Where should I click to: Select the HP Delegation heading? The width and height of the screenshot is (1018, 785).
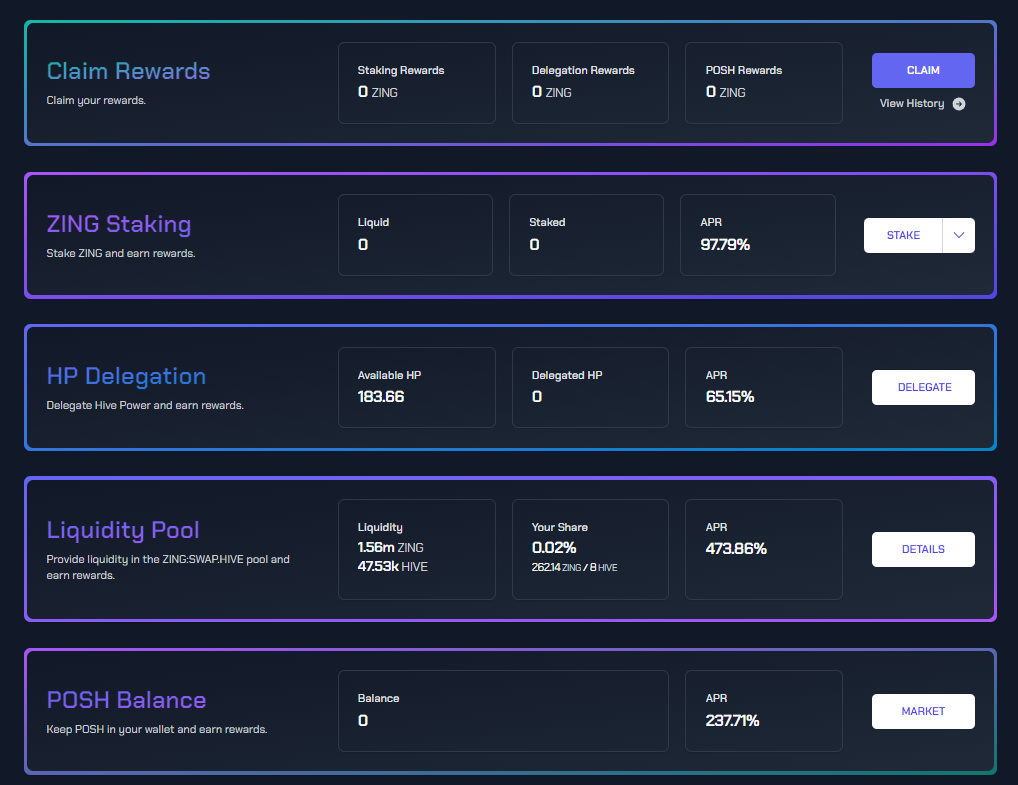(127, 376)
